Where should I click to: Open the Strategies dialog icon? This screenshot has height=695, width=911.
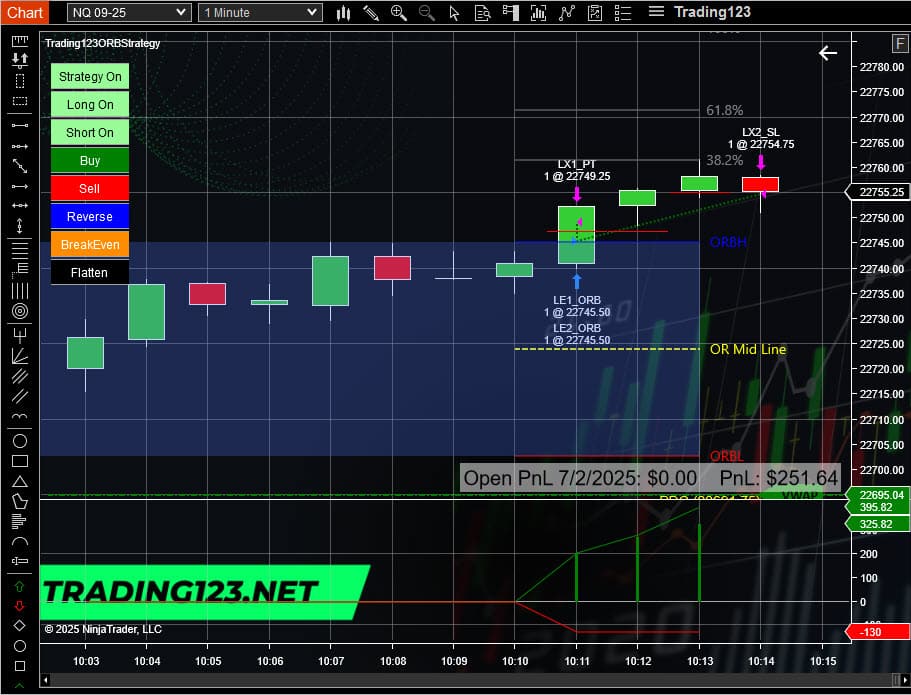click(566, 13)
